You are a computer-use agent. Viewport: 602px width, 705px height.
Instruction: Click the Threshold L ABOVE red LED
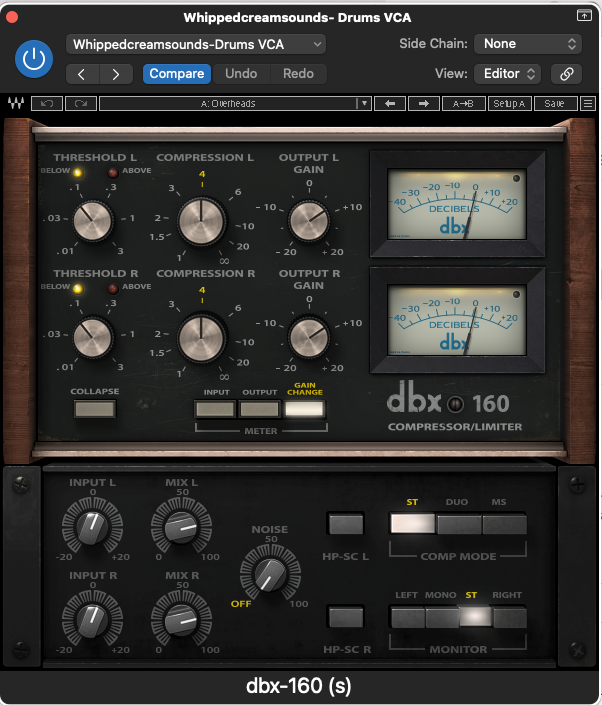(x=113, y=172)
